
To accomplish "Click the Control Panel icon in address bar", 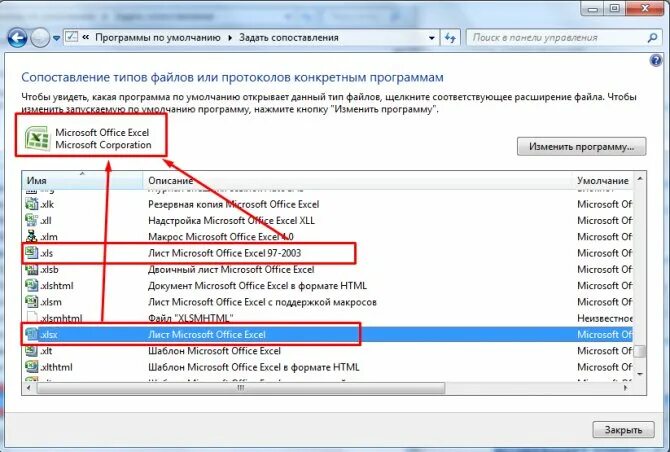I will click(x=71, y=37).
